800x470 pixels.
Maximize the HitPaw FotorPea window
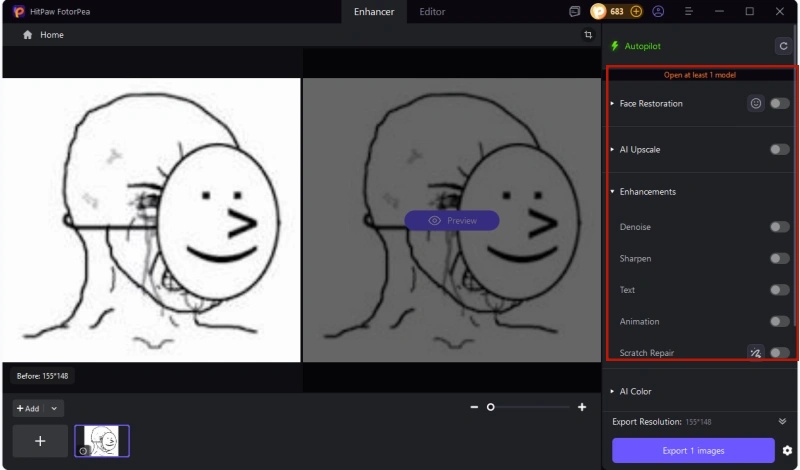(x=749, y=11)
